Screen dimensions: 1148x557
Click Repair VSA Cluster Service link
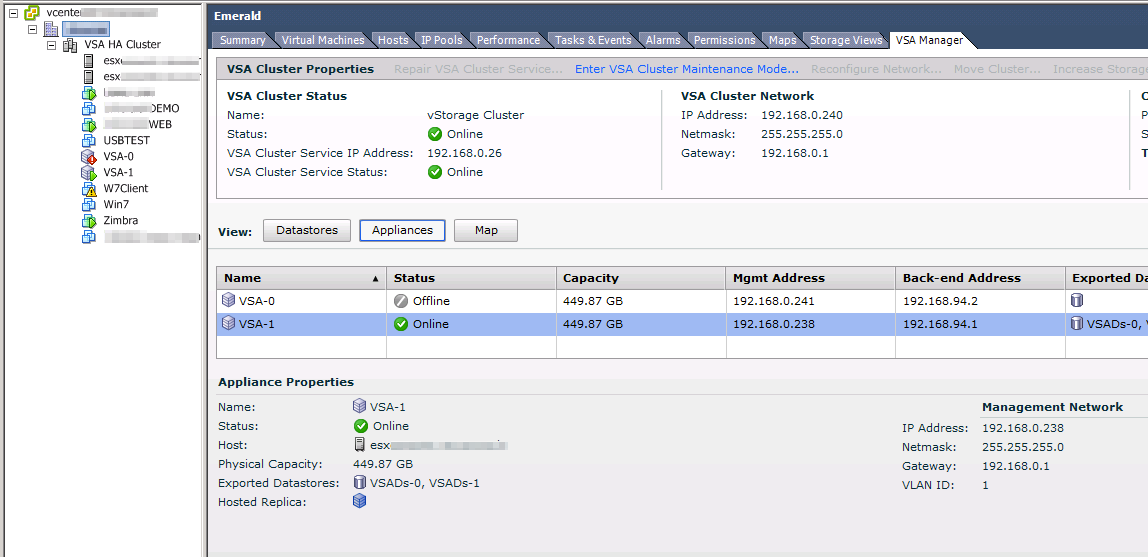tap(479, 69)
